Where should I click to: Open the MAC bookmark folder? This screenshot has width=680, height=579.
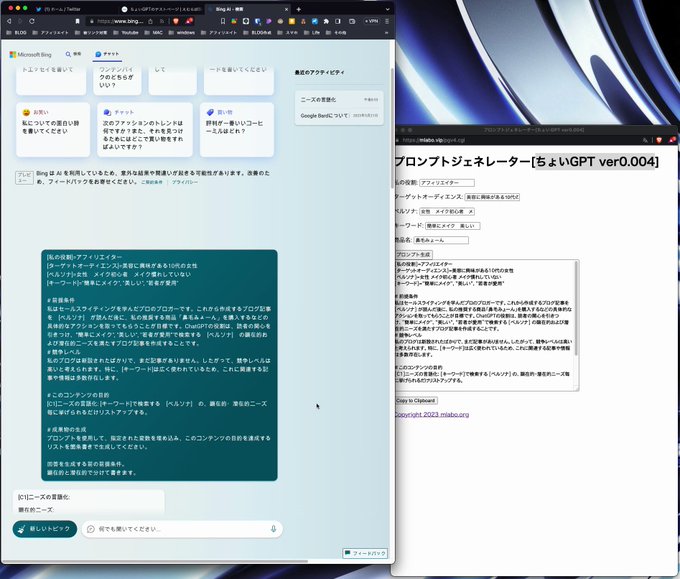pyautogui.click(x=154, y=33)
